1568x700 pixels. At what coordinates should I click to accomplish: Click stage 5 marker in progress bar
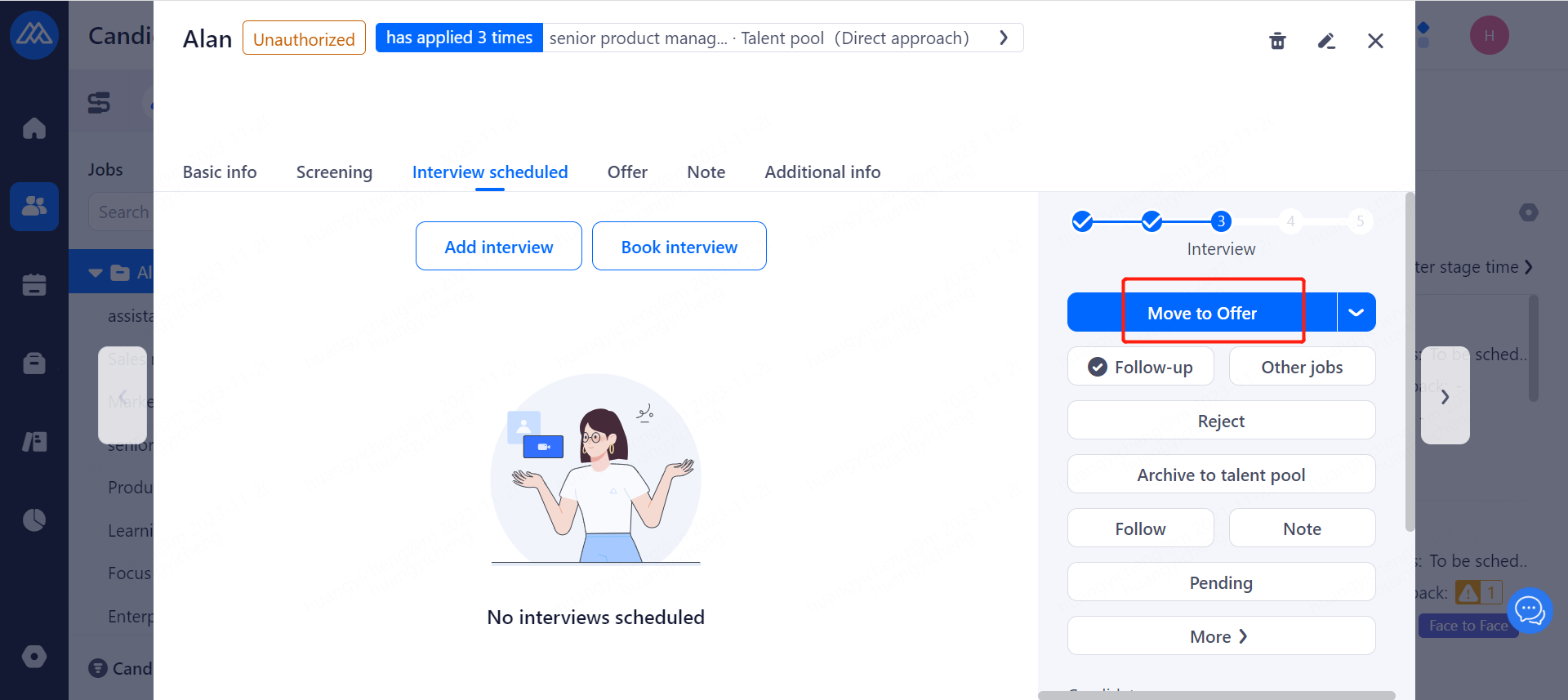[1361, 221]
